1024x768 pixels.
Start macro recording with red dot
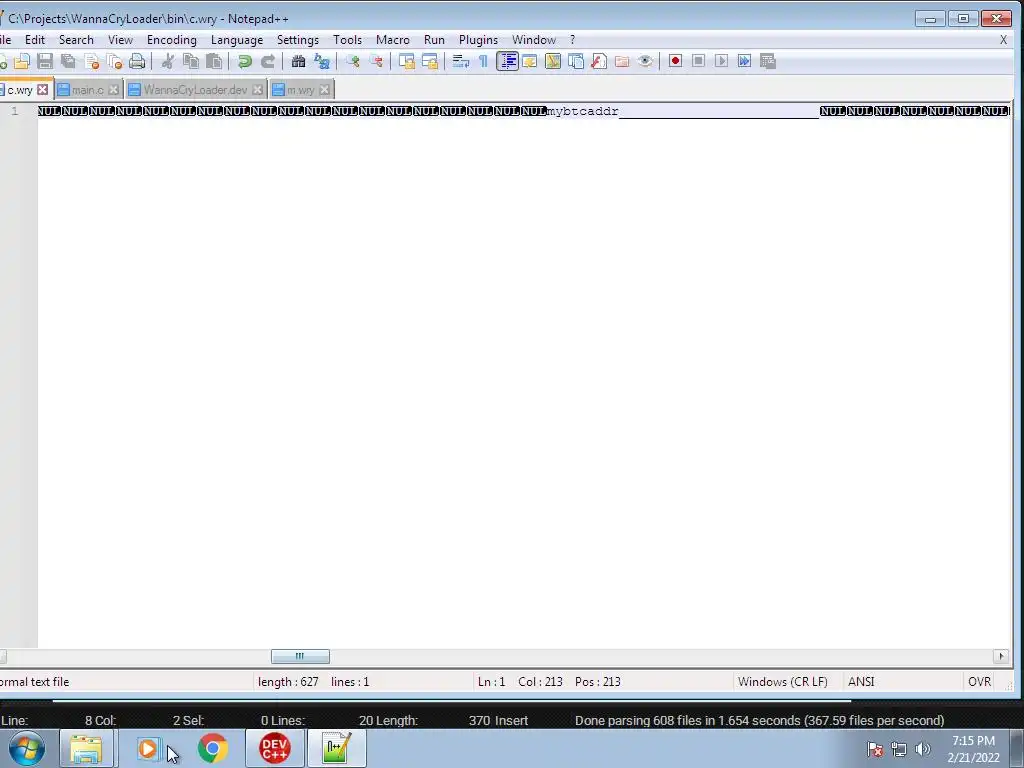(x=675, y=61)
